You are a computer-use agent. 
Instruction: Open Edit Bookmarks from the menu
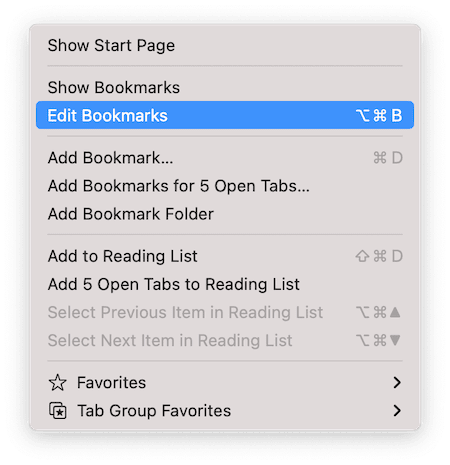coord(225,115)
